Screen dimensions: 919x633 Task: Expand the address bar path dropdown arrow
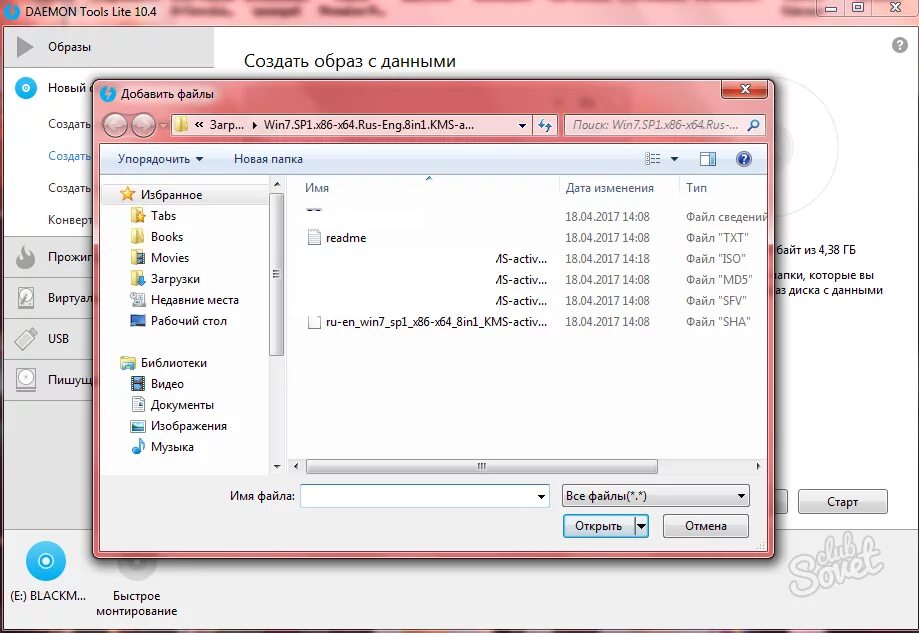point(522,125)
